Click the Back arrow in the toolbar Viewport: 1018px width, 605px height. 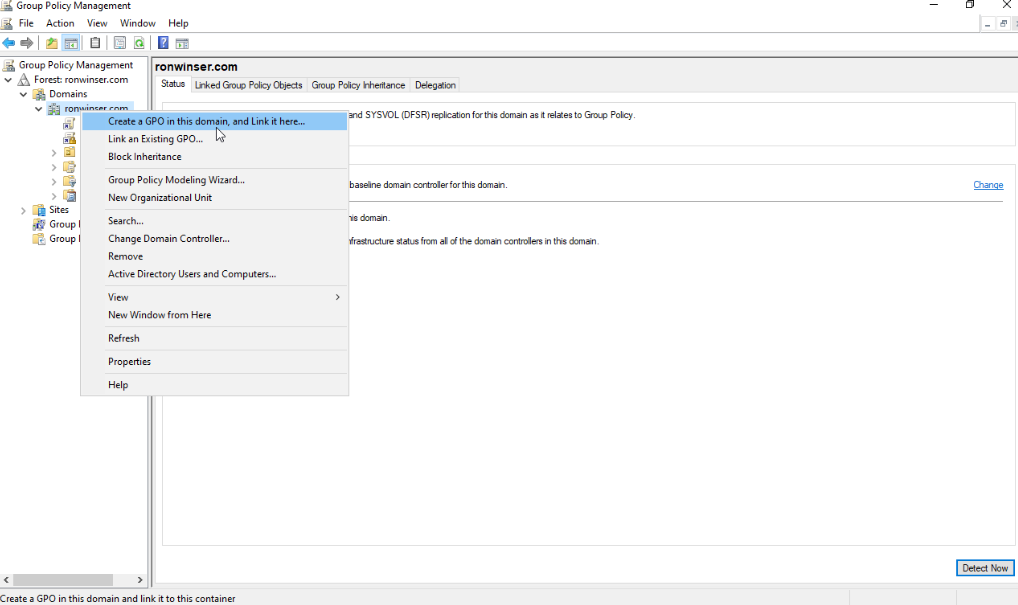point(9,43)
